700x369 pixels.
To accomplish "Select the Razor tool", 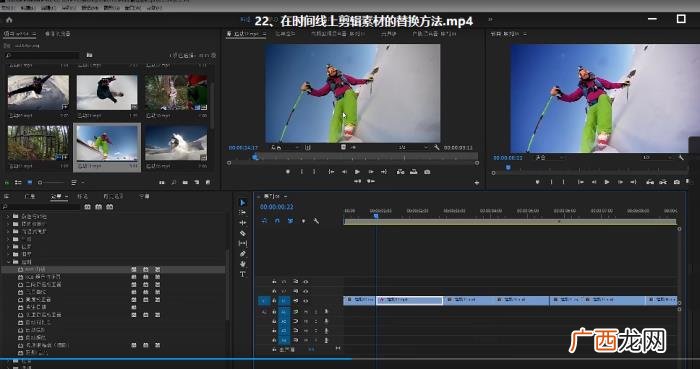I will (242, 233).
